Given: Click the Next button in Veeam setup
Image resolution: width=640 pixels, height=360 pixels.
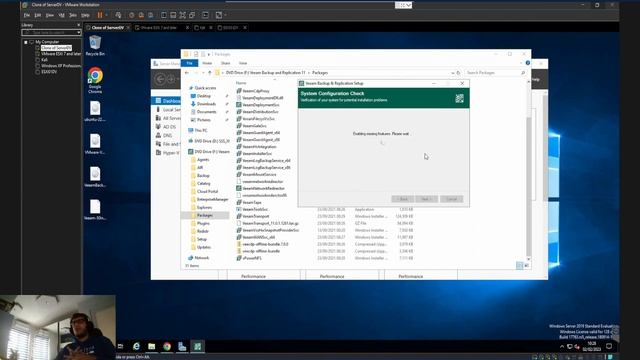Looking at the screenshot, I should pyautogui.click(x=426, y=199).
